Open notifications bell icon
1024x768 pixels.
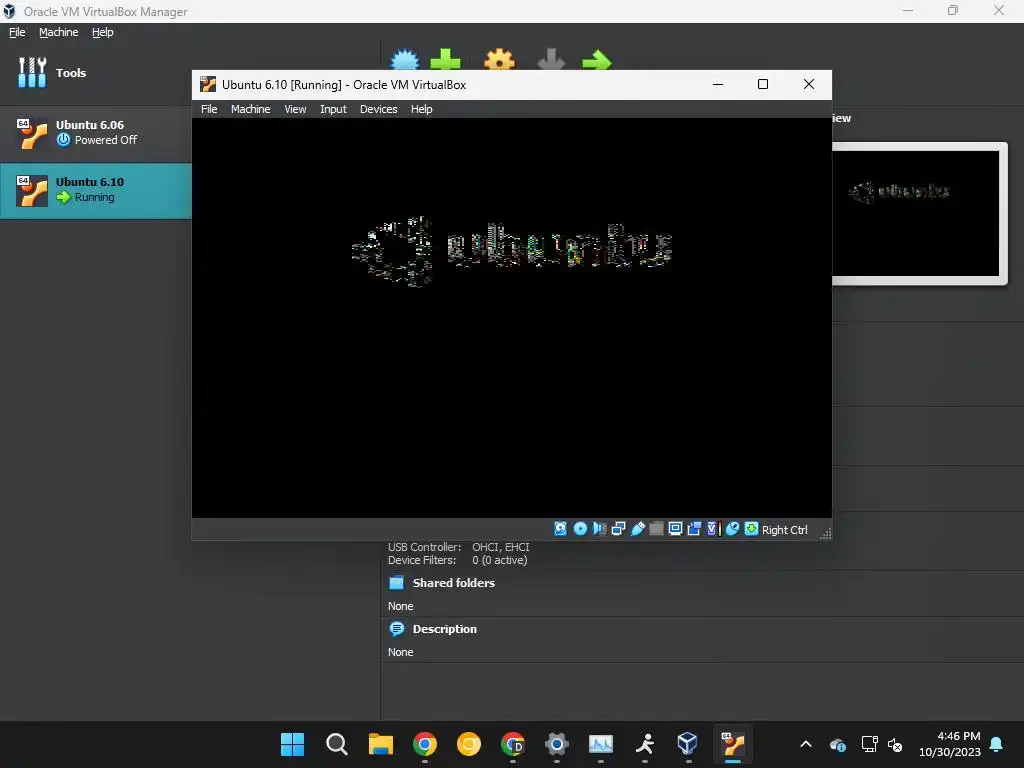tap(996, 744)
